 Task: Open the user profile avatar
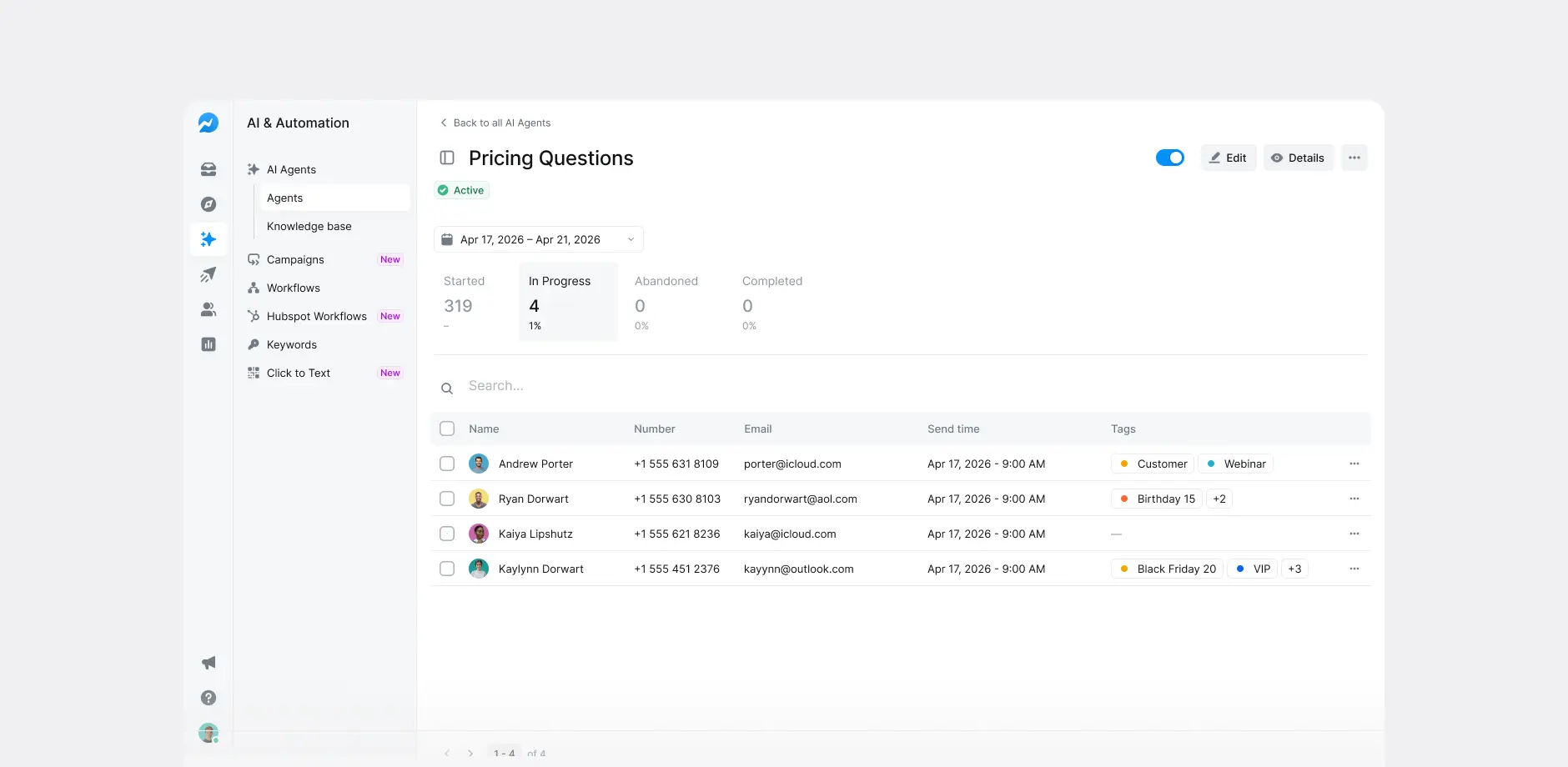(209, 733)
